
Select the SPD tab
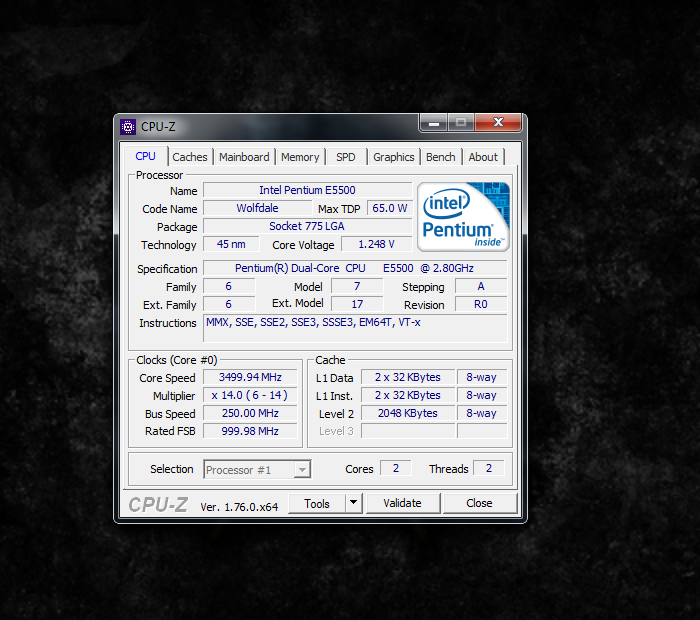coord(345,157)
